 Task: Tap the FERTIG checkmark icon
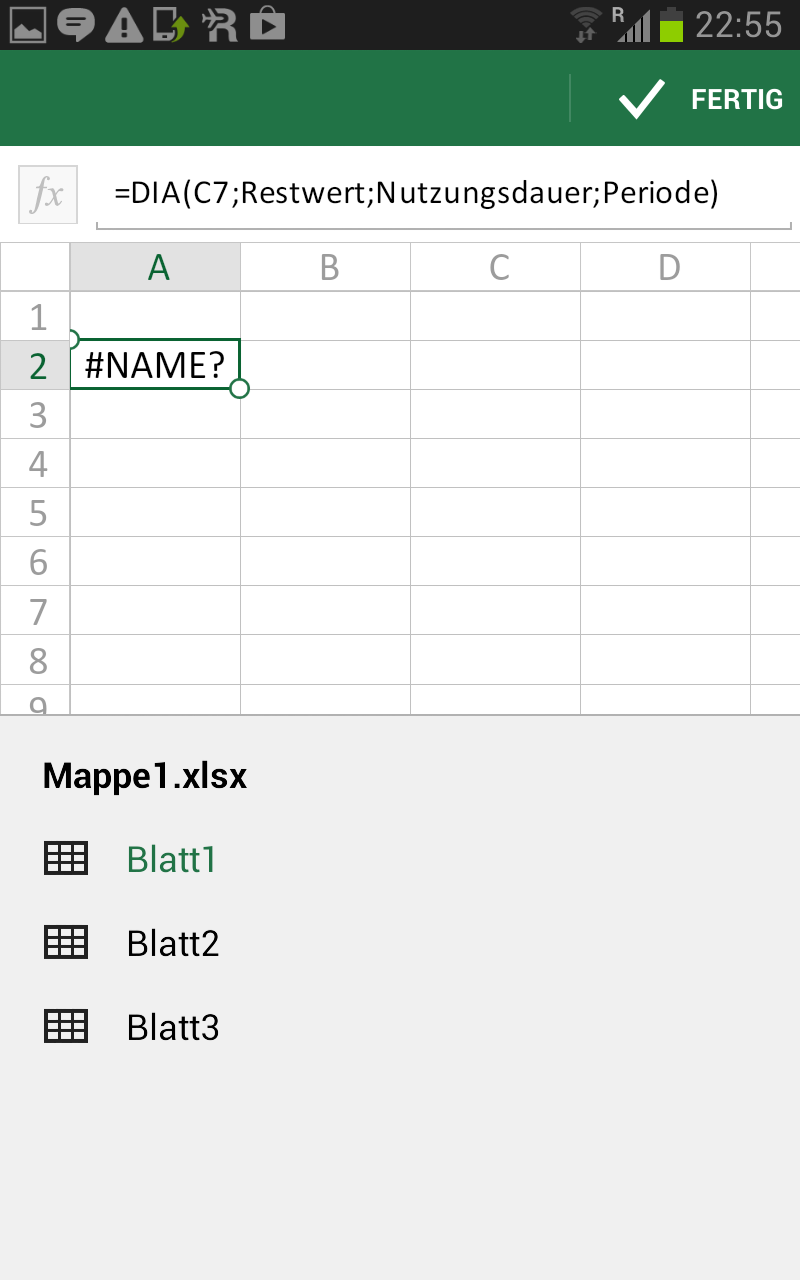(641, 100)
